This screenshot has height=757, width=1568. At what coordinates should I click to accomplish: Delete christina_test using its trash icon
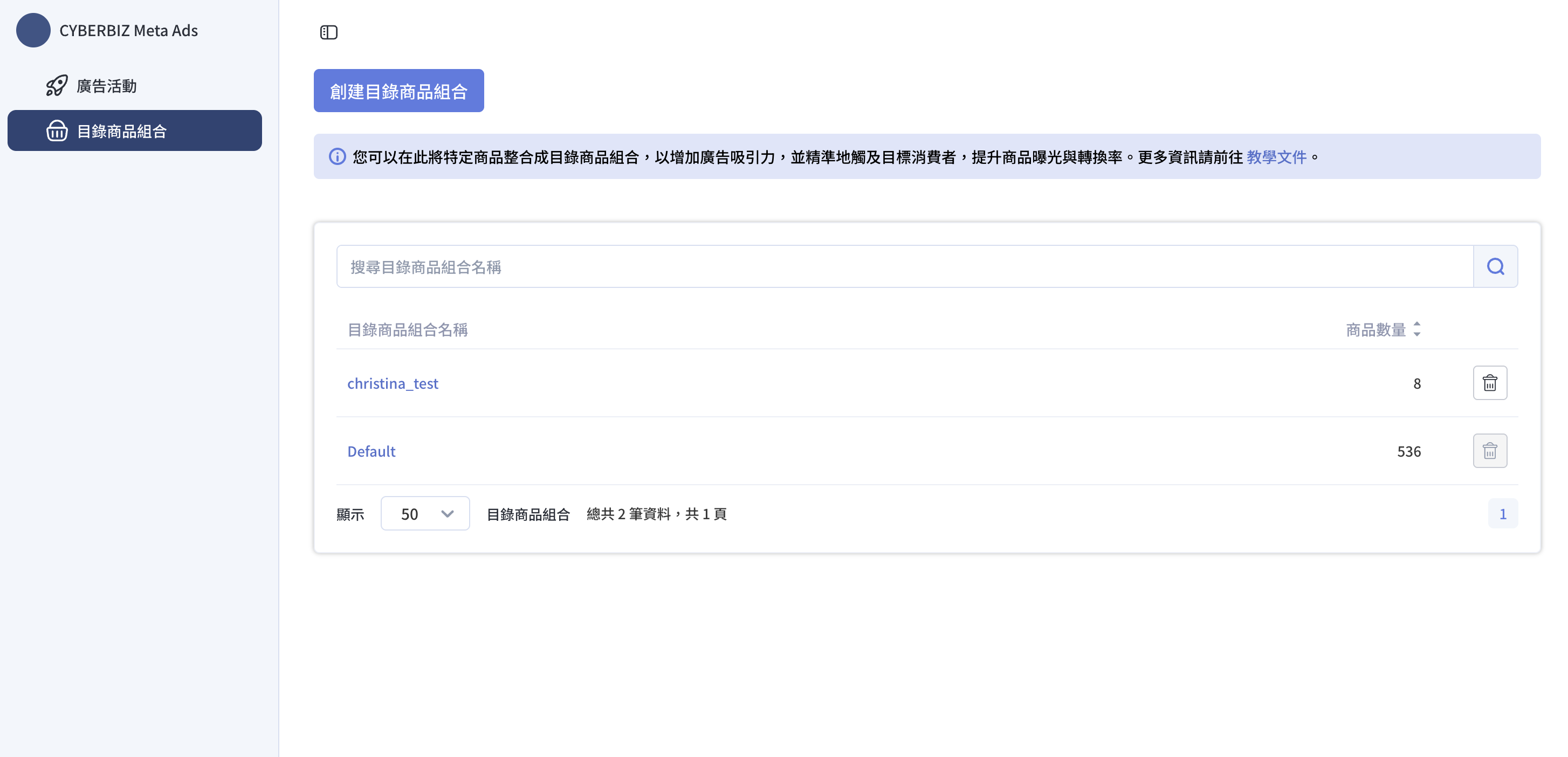coord(1489,383)
